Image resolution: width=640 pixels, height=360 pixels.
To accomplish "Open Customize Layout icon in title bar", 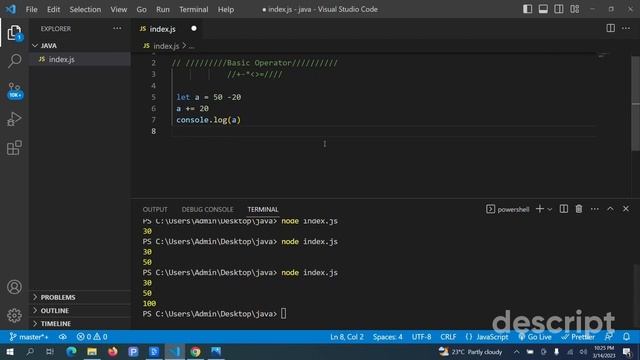I will (575, 9).
